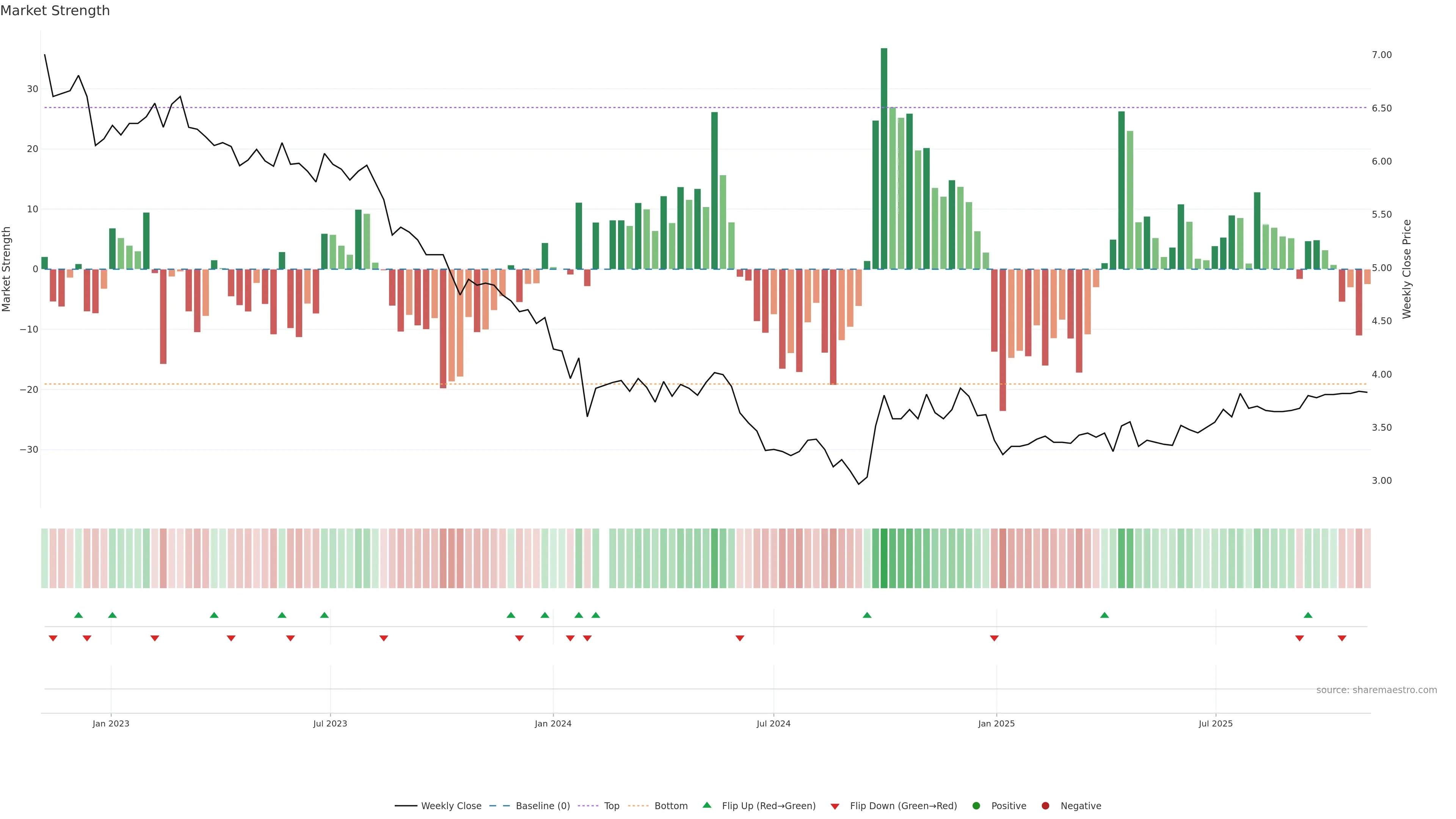The image size is (1456, 819).
Task: Click the green flip-up triangle before July 2023
Action: (x=324, y=615)
